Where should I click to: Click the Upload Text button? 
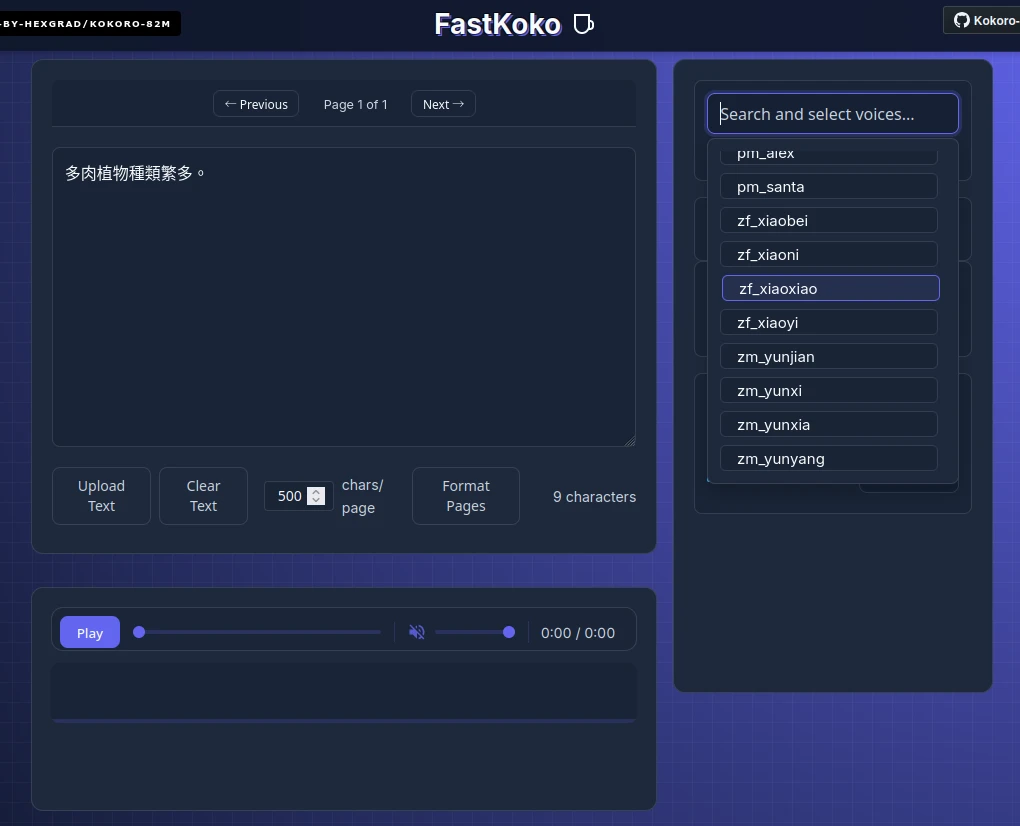point(102,496)
